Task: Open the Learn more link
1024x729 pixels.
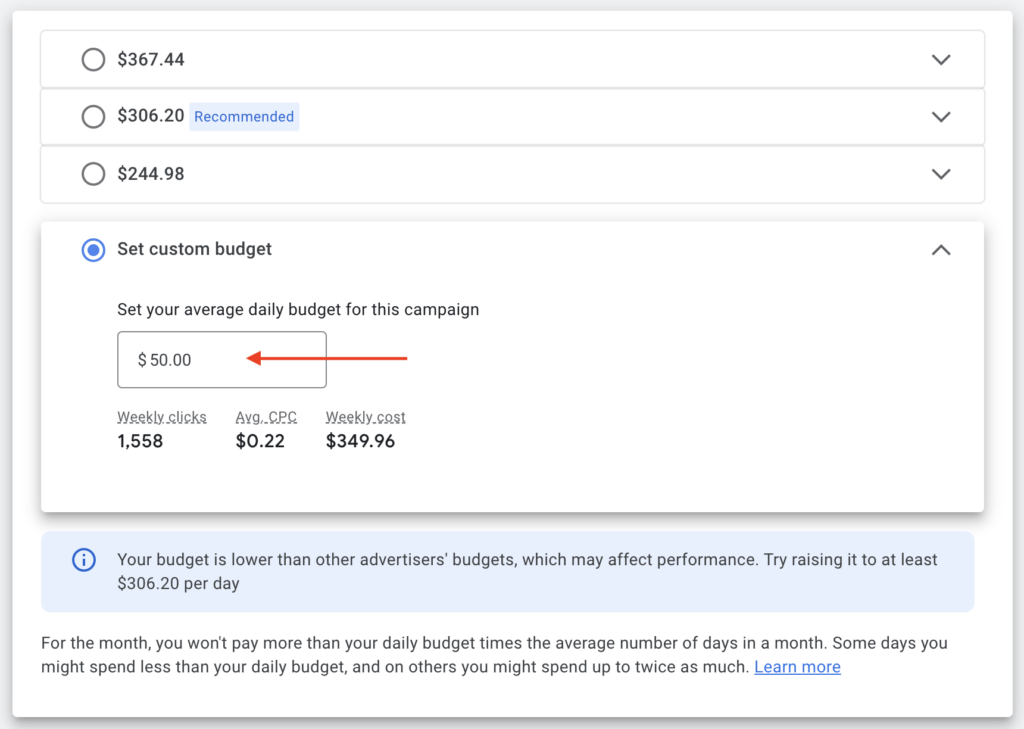Action: click(797, 666)
